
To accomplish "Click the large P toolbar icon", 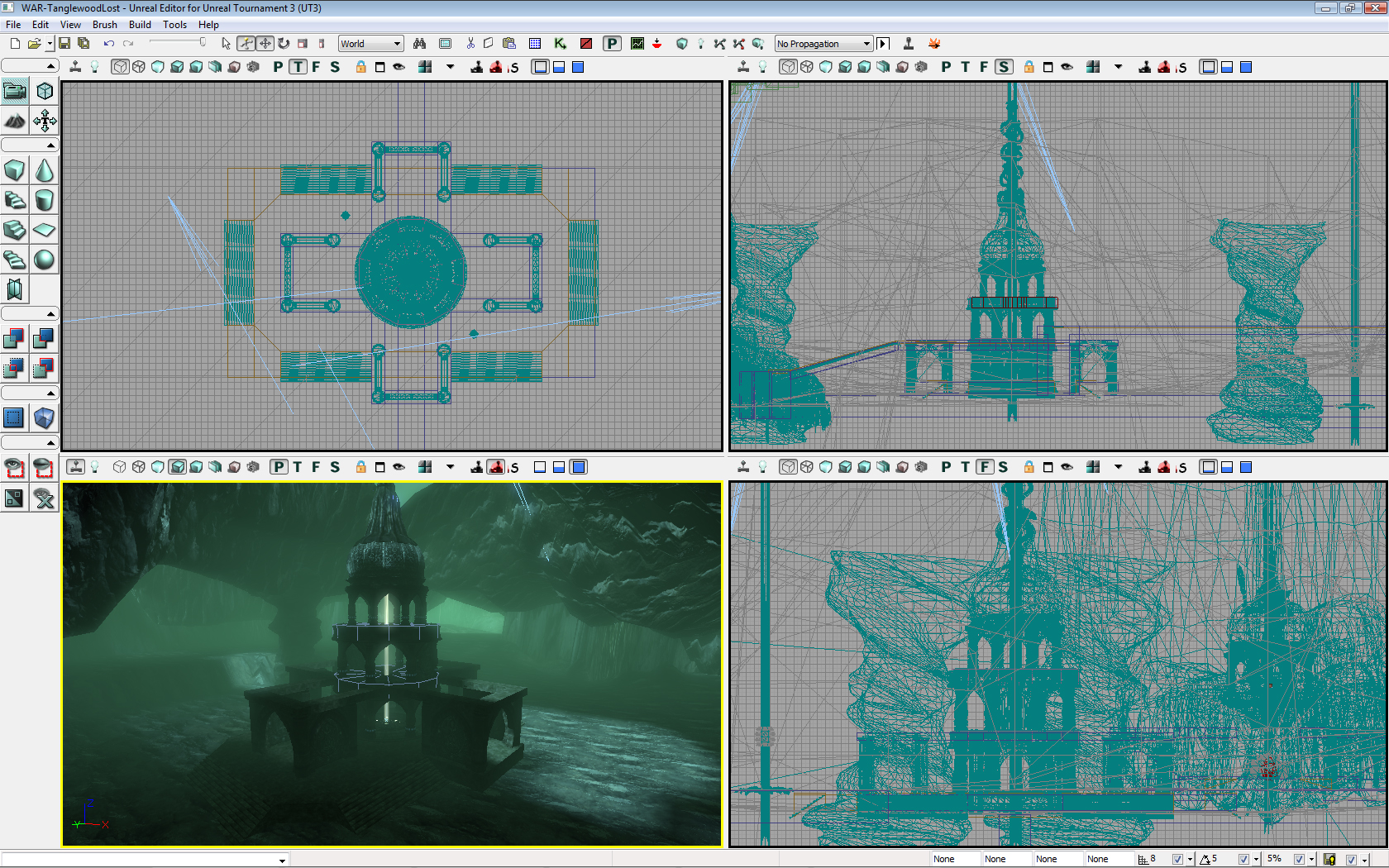I will (x=612, y=44).
